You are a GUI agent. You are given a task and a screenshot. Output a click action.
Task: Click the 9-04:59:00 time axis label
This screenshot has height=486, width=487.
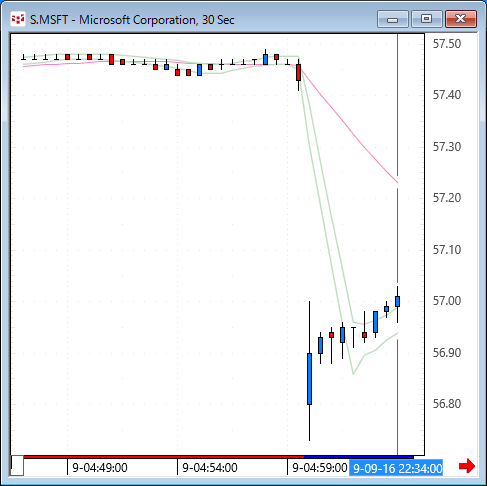point(320,468)
